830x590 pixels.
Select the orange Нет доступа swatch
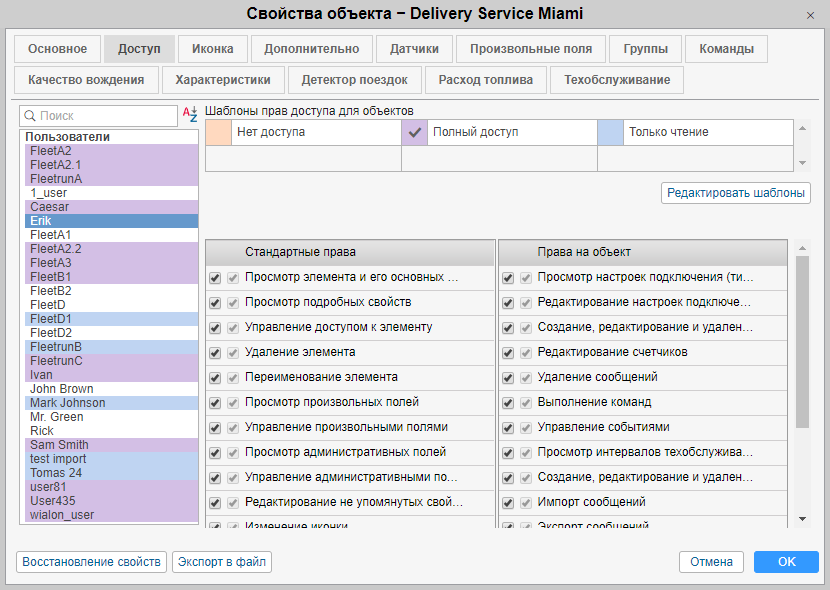218,132
